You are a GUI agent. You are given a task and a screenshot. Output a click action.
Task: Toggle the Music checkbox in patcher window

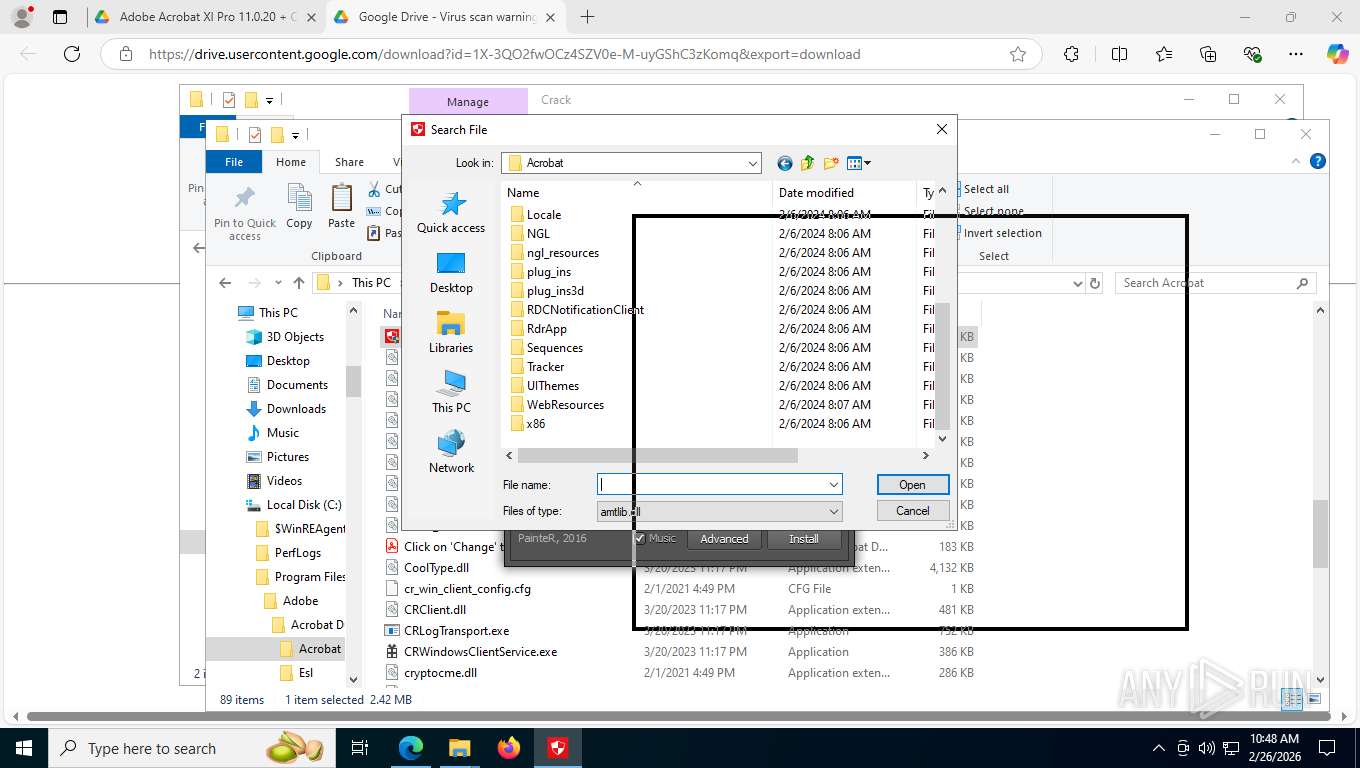[x=640, y=539]
